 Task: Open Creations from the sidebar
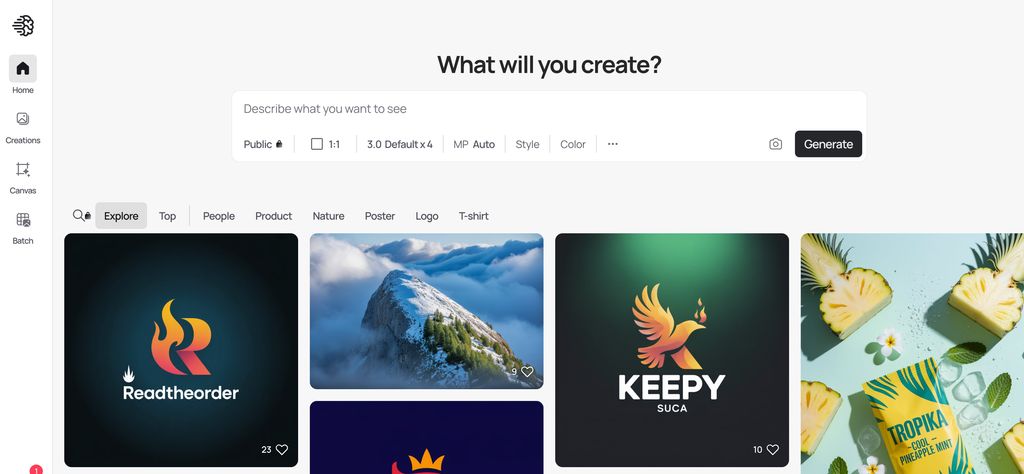23,119
